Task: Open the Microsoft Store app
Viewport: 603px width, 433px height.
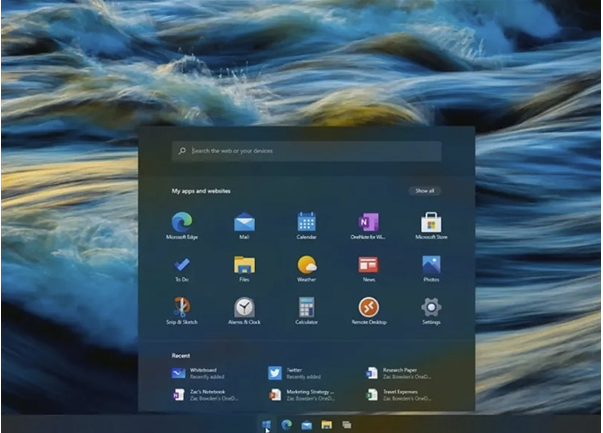Action: tap(431, 222)
